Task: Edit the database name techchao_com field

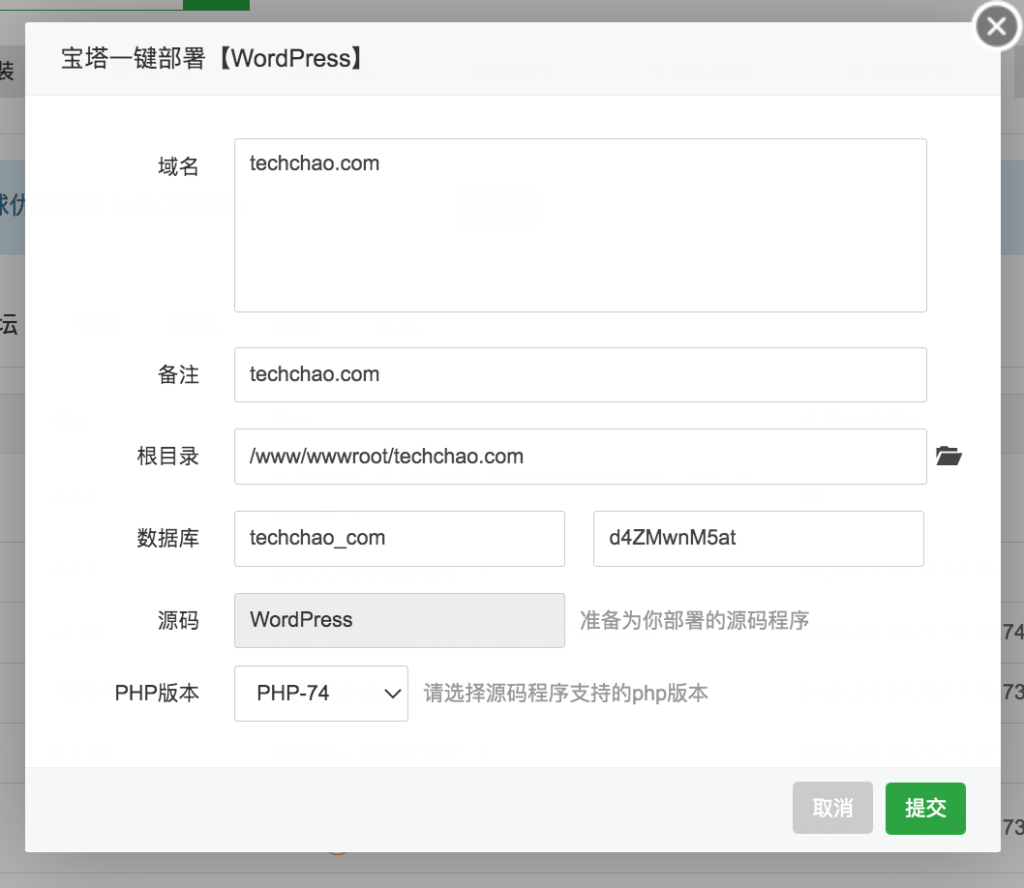Action: pos(399,539)
